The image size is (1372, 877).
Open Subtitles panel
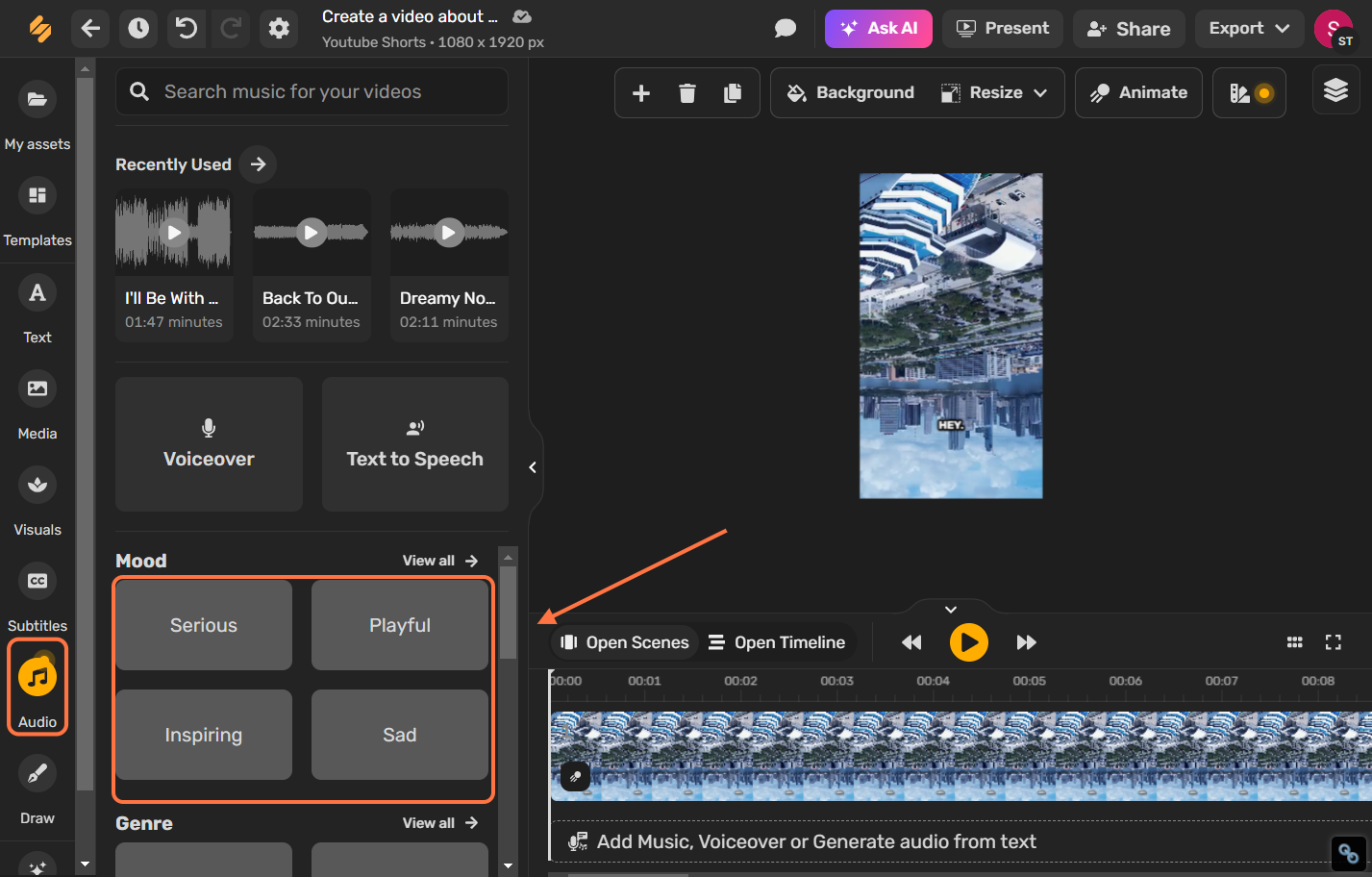(x=37, y=598)
